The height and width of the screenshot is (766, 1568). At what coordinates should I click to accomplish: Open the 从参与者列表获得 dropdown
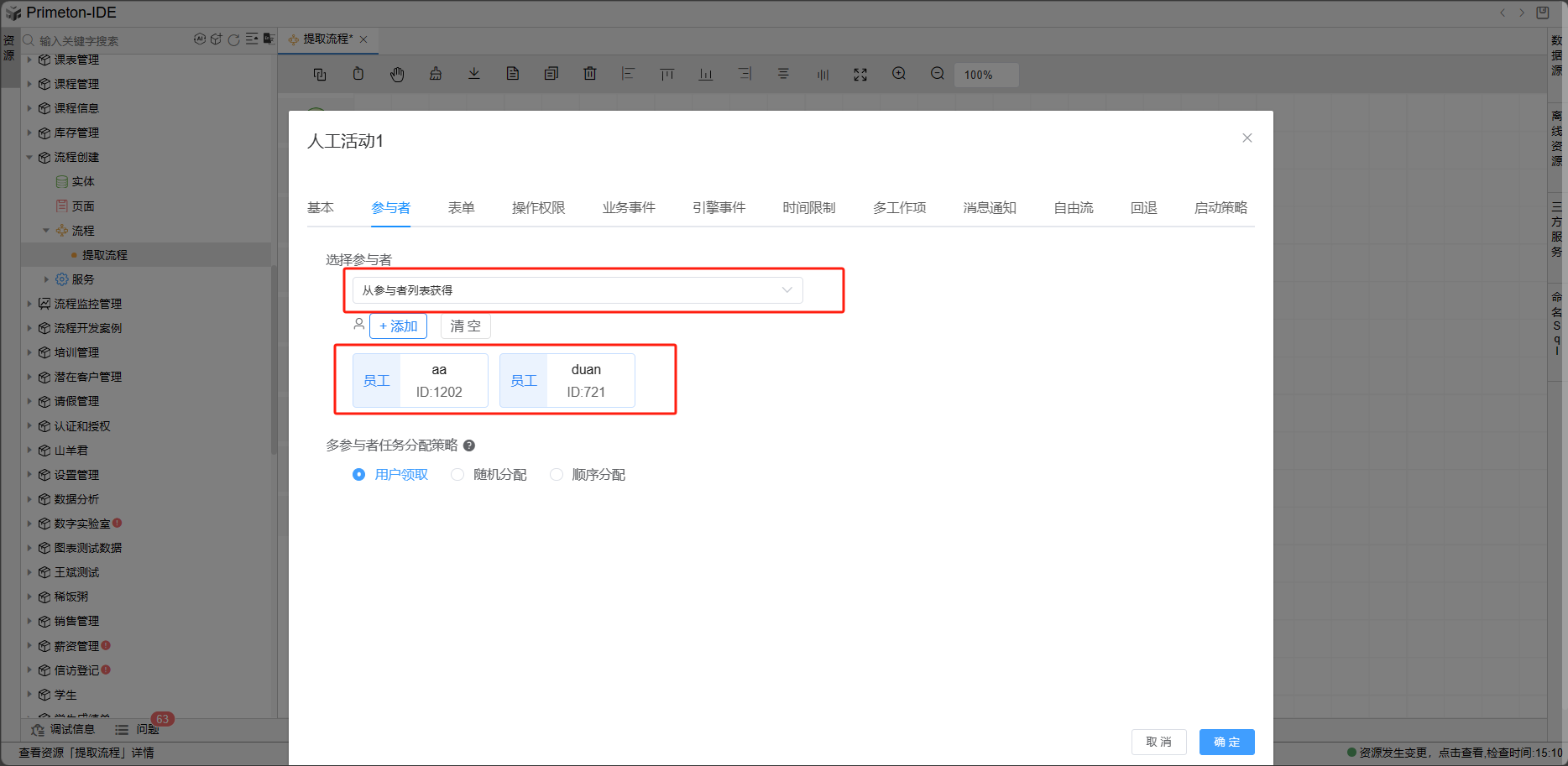click(578, 290)
